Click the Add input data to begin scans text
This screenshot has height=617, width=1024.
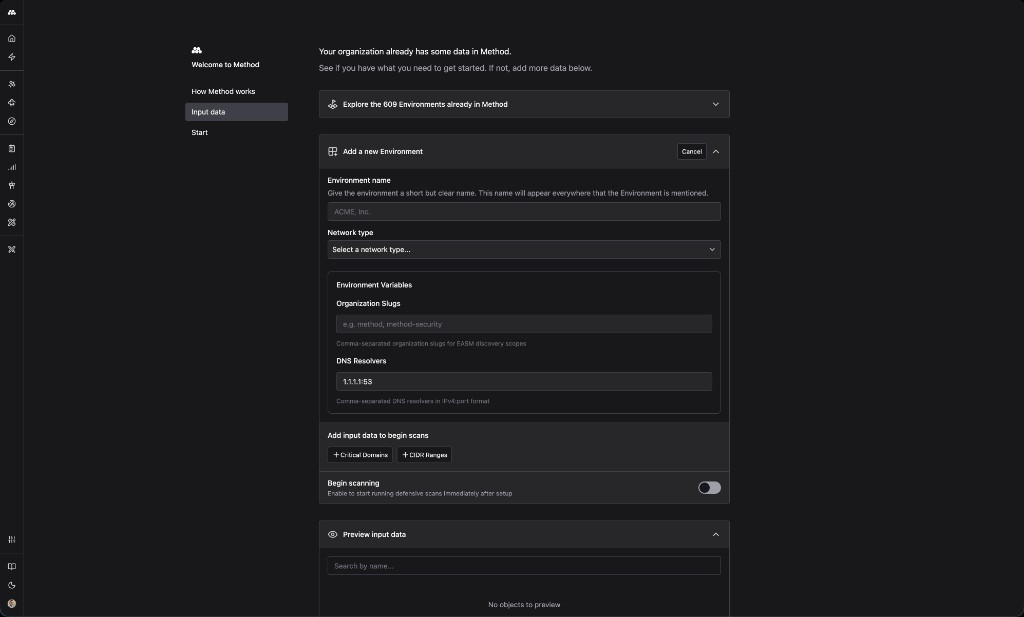coord(378,435)
